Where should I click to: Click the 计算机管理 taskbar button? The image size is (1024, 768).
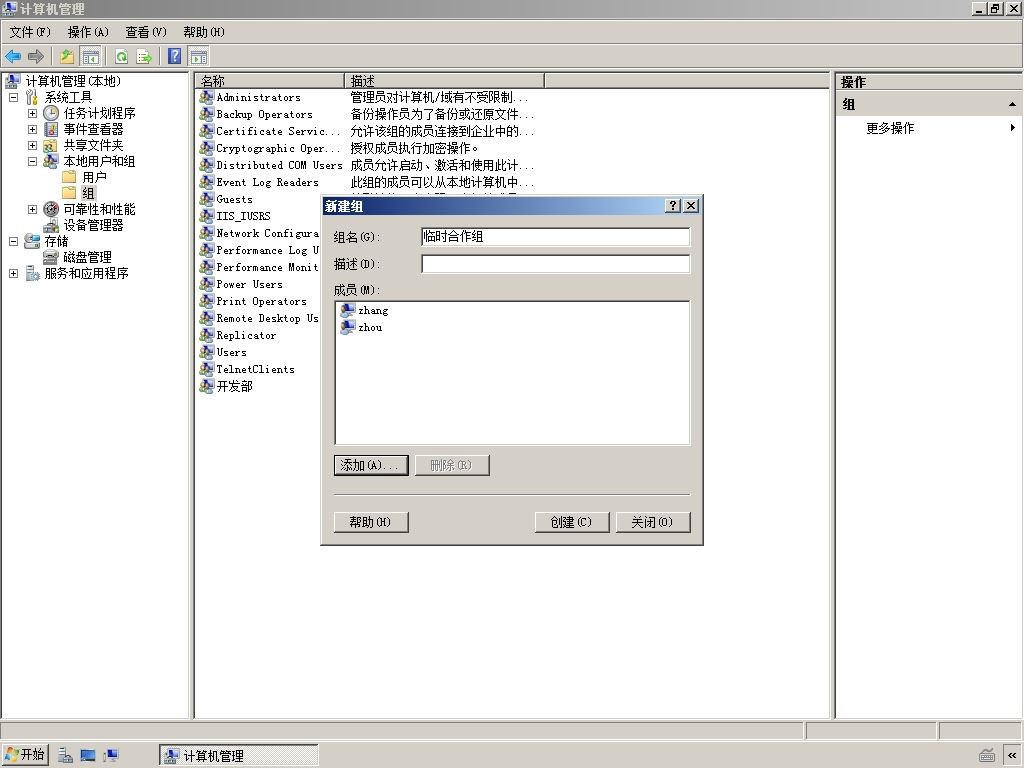pos(238,756)
